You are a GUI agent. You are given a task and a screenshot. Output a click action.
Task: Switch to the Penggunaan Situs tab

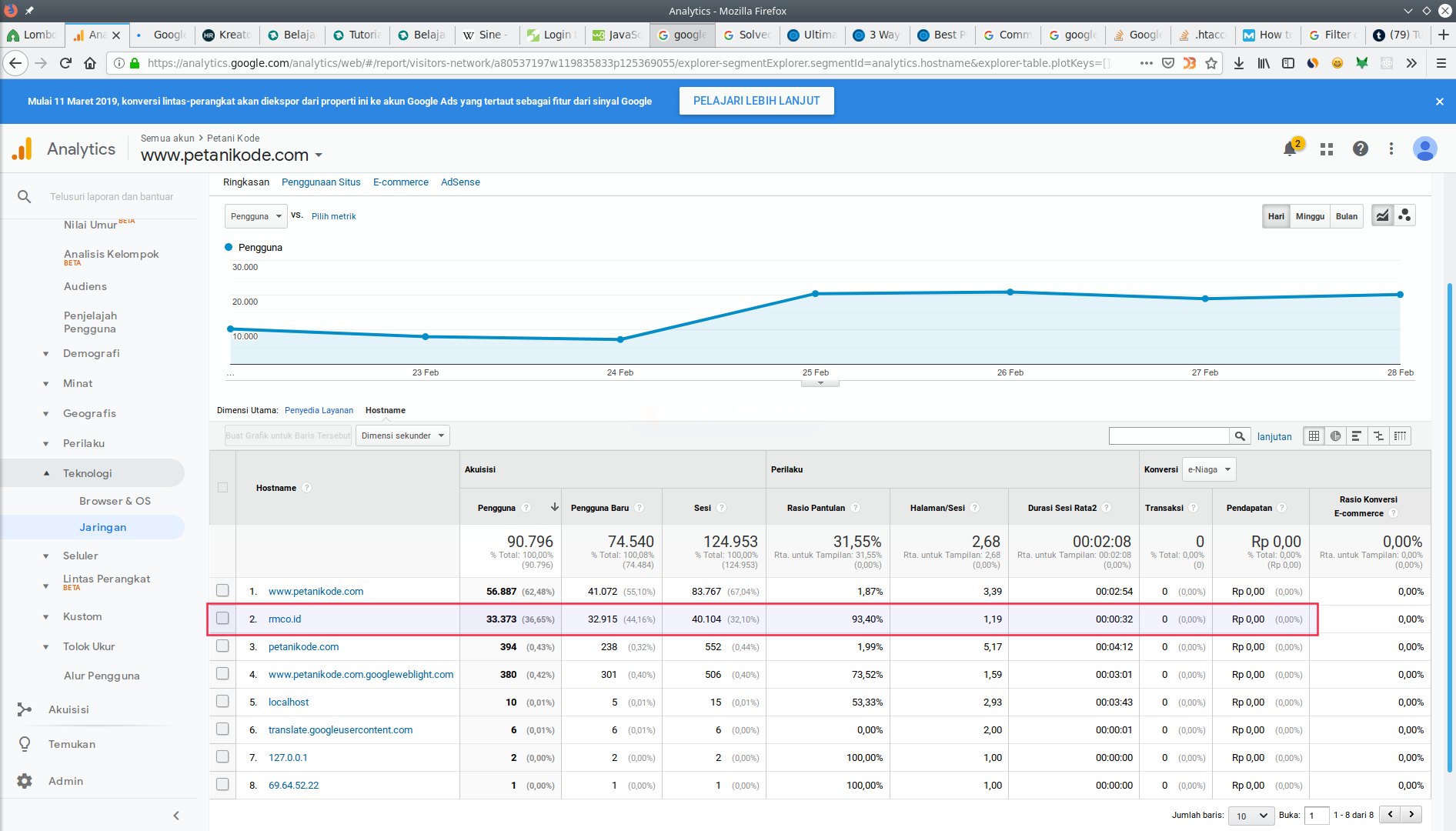pos(321,182)
